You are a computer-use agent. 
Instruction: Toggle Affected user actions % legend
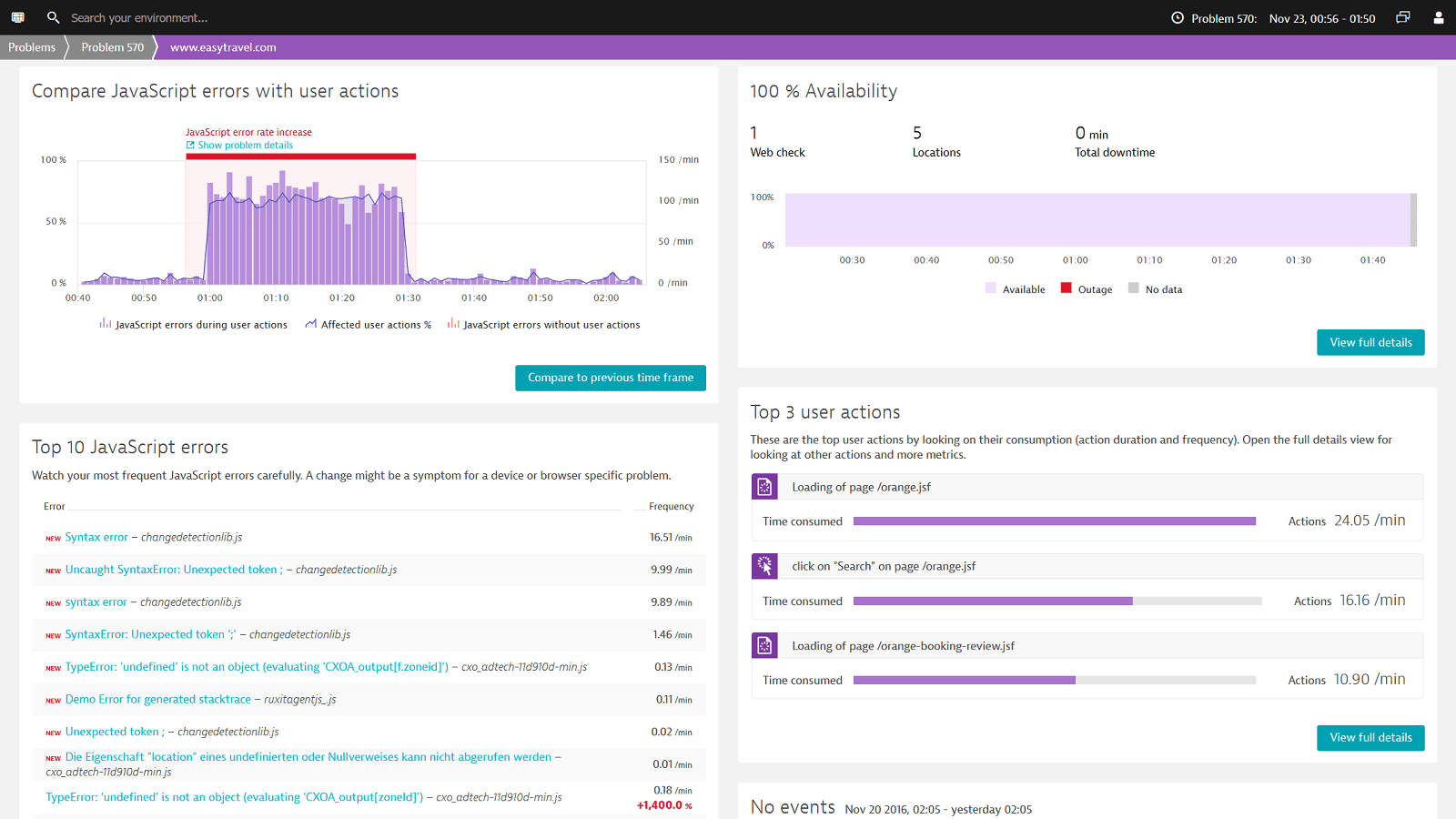368,324
